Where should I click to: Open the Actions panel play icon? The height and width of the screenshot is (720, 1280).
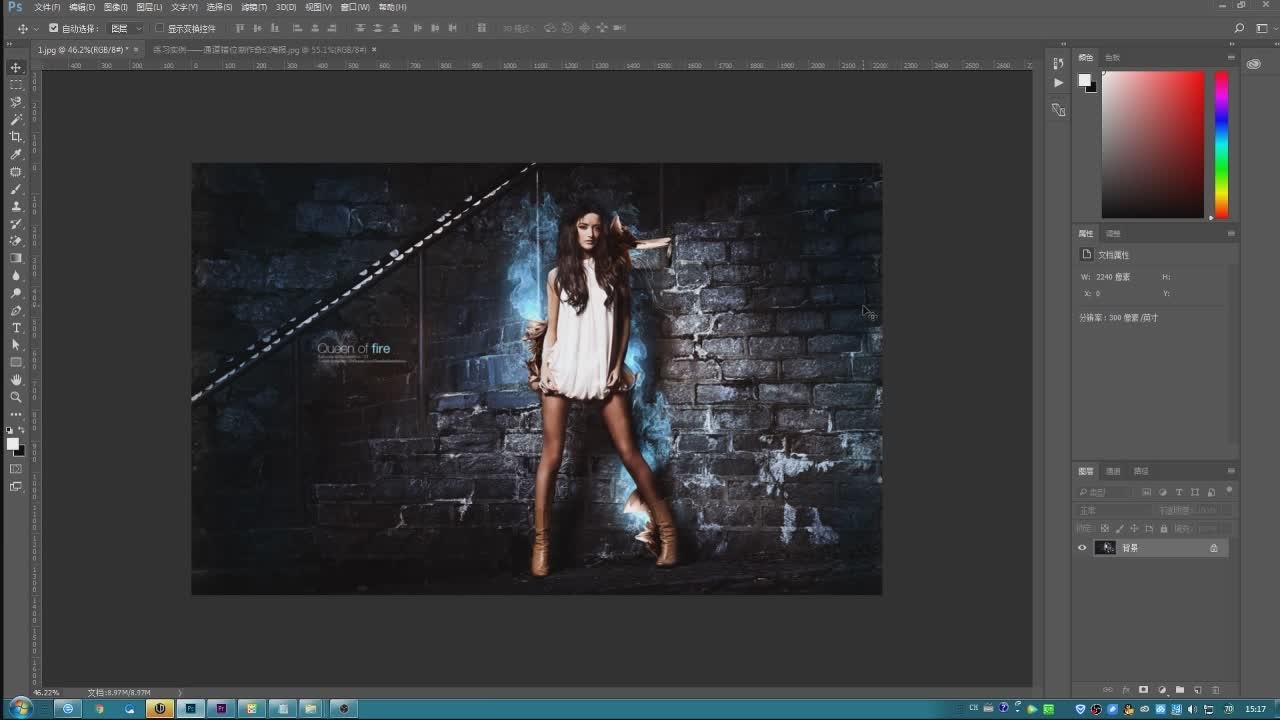coord(1059,83)
